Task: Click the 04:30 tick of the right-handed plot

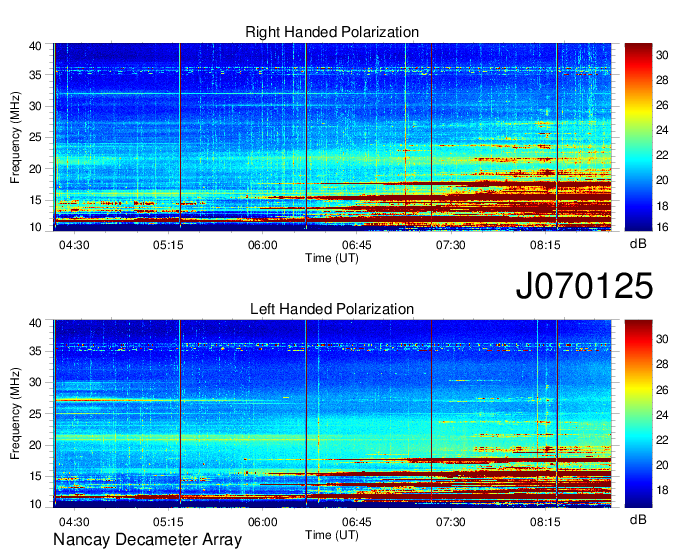Action: pyautogui.click(x=74, y=245)
